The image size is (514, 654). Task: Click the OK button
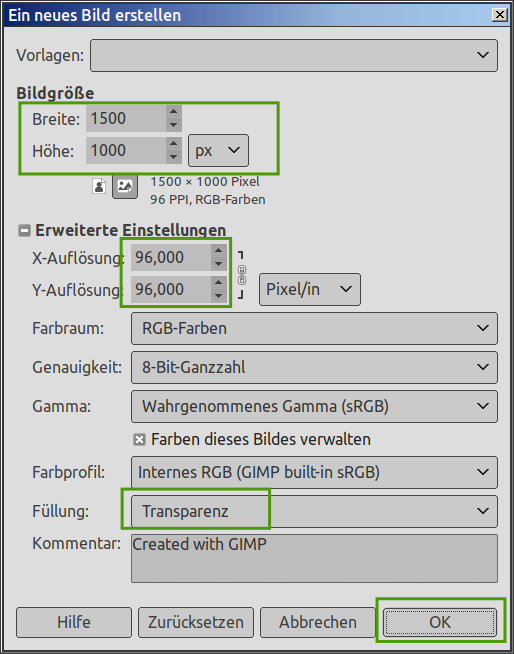[440, 622]
